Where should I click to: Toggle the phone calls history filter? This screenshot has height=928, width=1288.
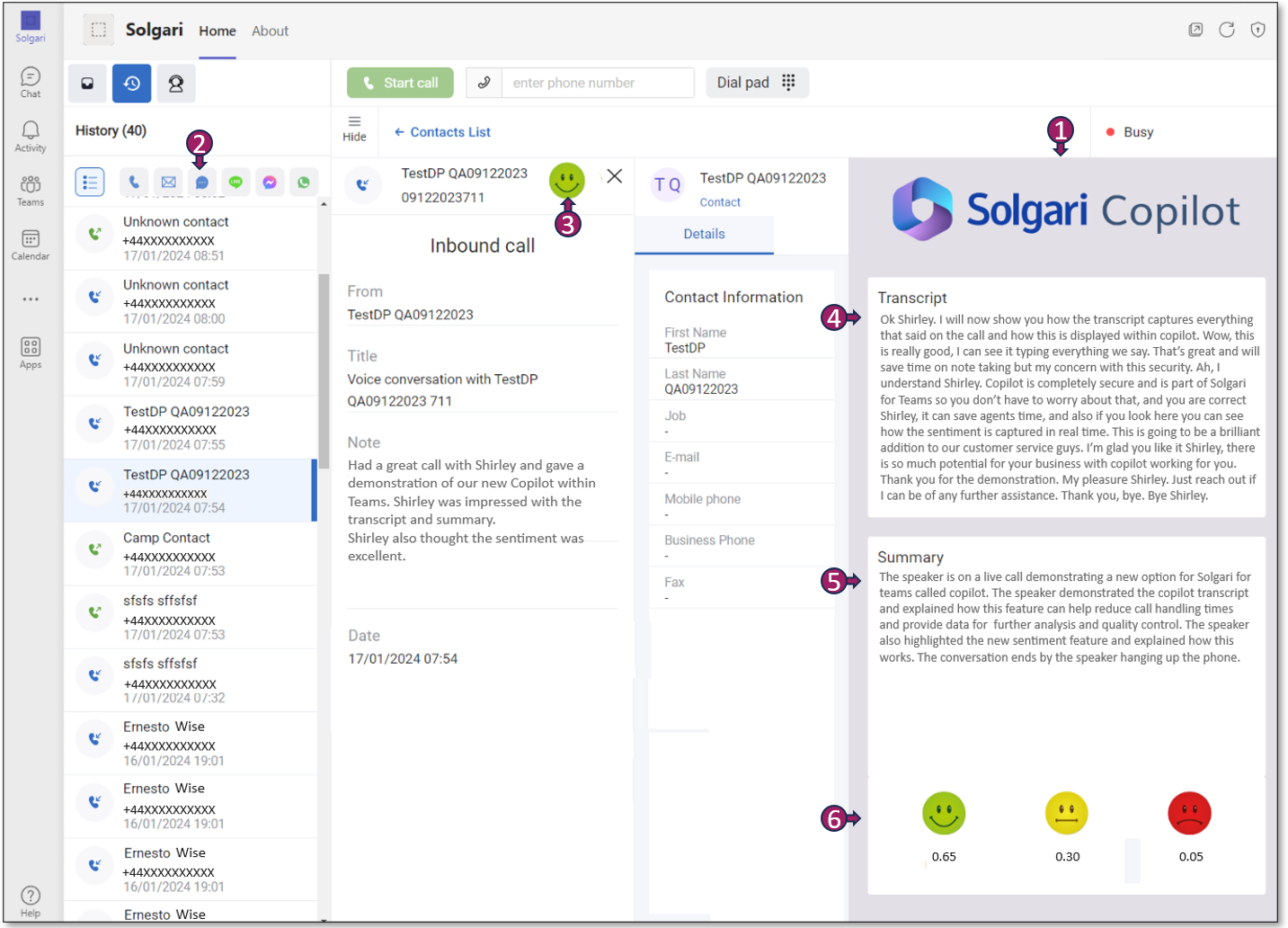click(134, 183)
